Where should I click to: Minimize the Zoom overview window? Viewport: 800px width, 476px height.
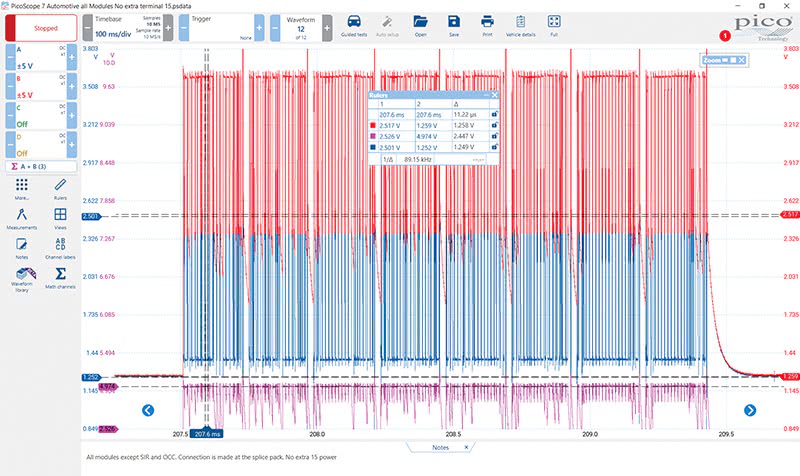coord(724,60)
